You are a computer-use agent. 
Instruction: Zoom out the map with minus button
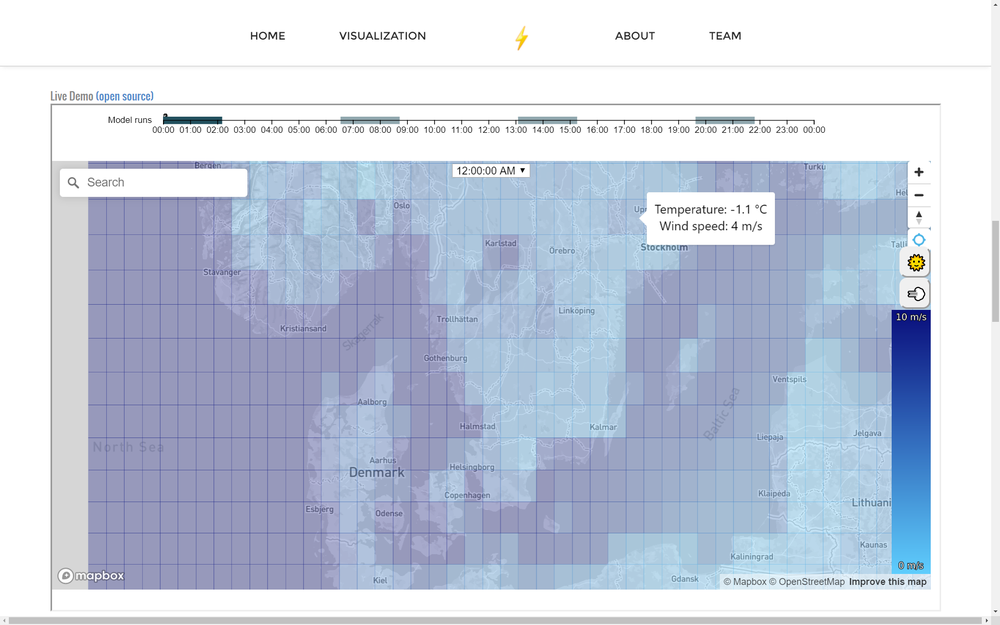click(918, 195)
